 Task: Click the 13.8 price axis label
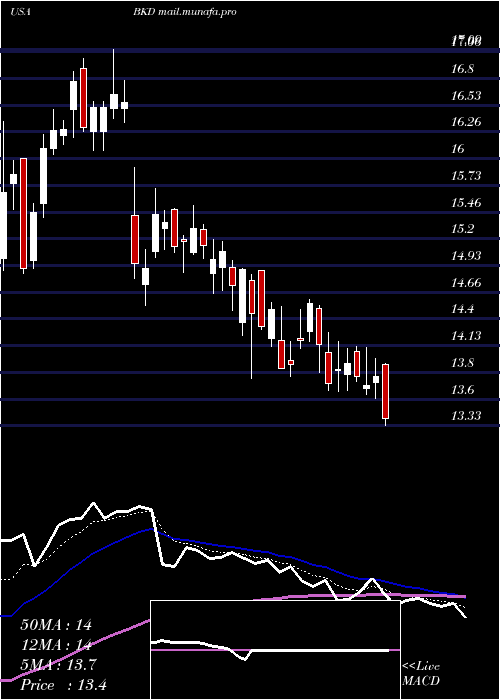(x=462, y=363)
